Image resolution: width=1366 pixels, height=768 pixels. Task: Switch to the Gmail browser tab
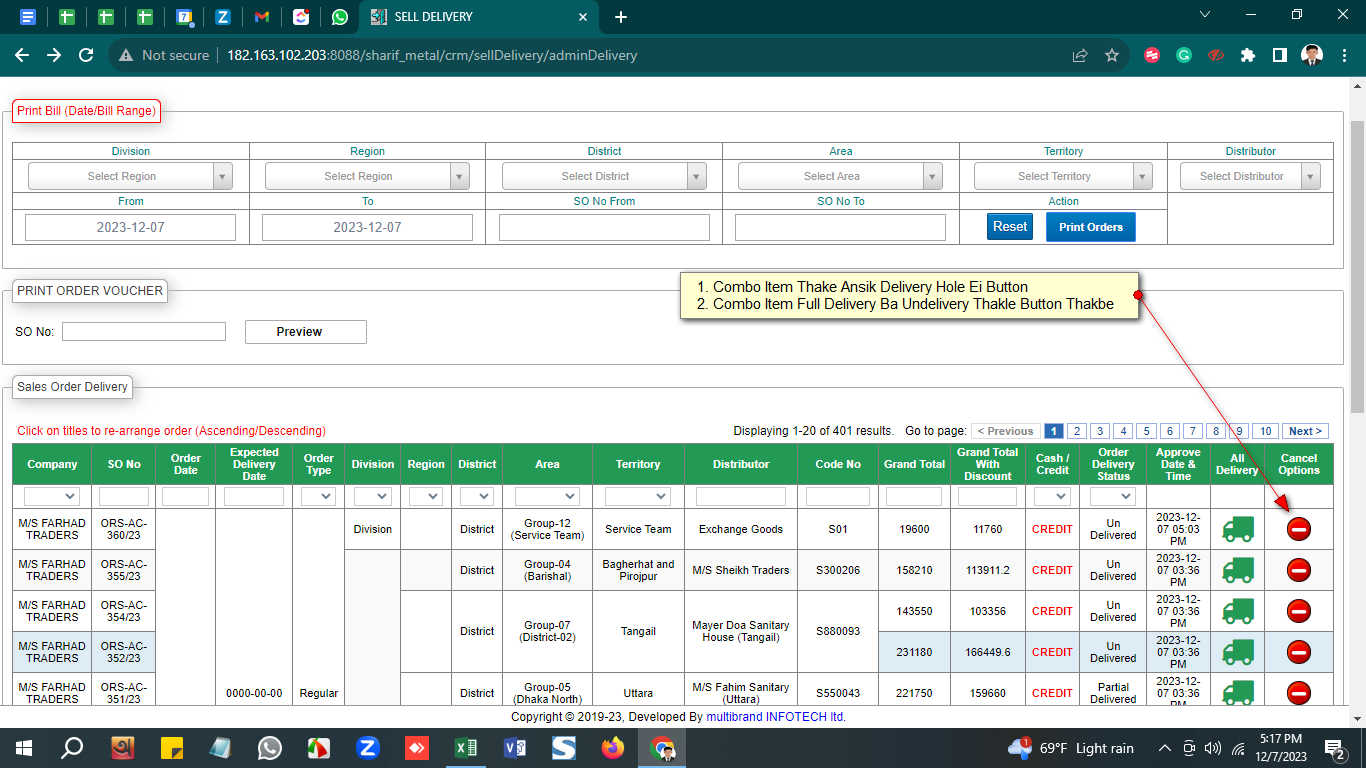[261, 17]
